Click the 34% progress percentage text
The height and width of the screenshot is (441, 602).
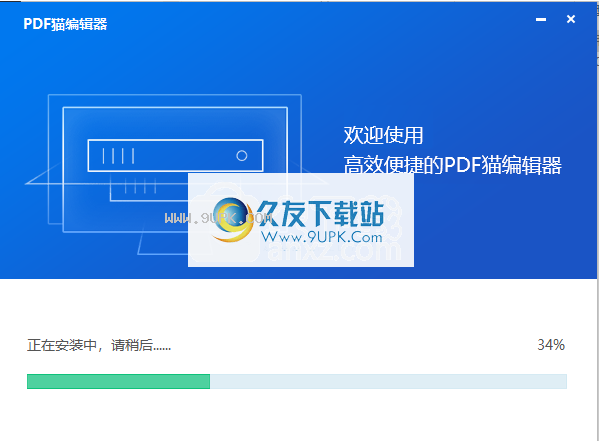[551, 345]
